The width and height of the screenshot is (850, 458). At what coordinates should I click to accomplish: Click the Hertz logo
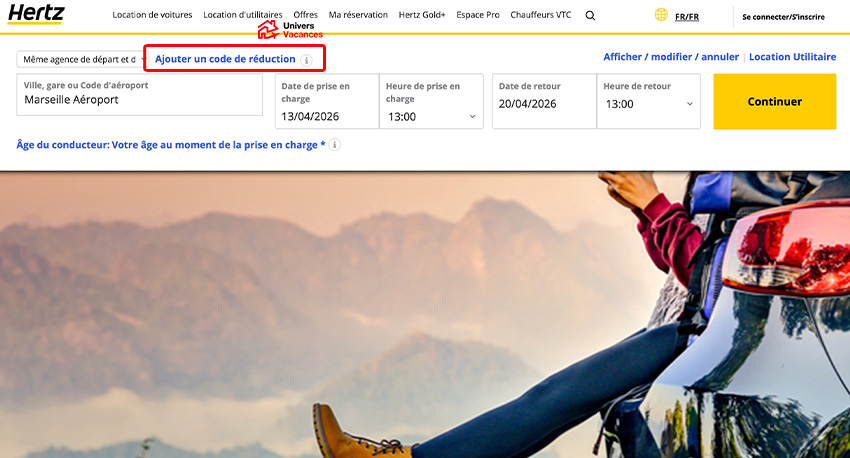pyautogui.click(x=36, y=14)
